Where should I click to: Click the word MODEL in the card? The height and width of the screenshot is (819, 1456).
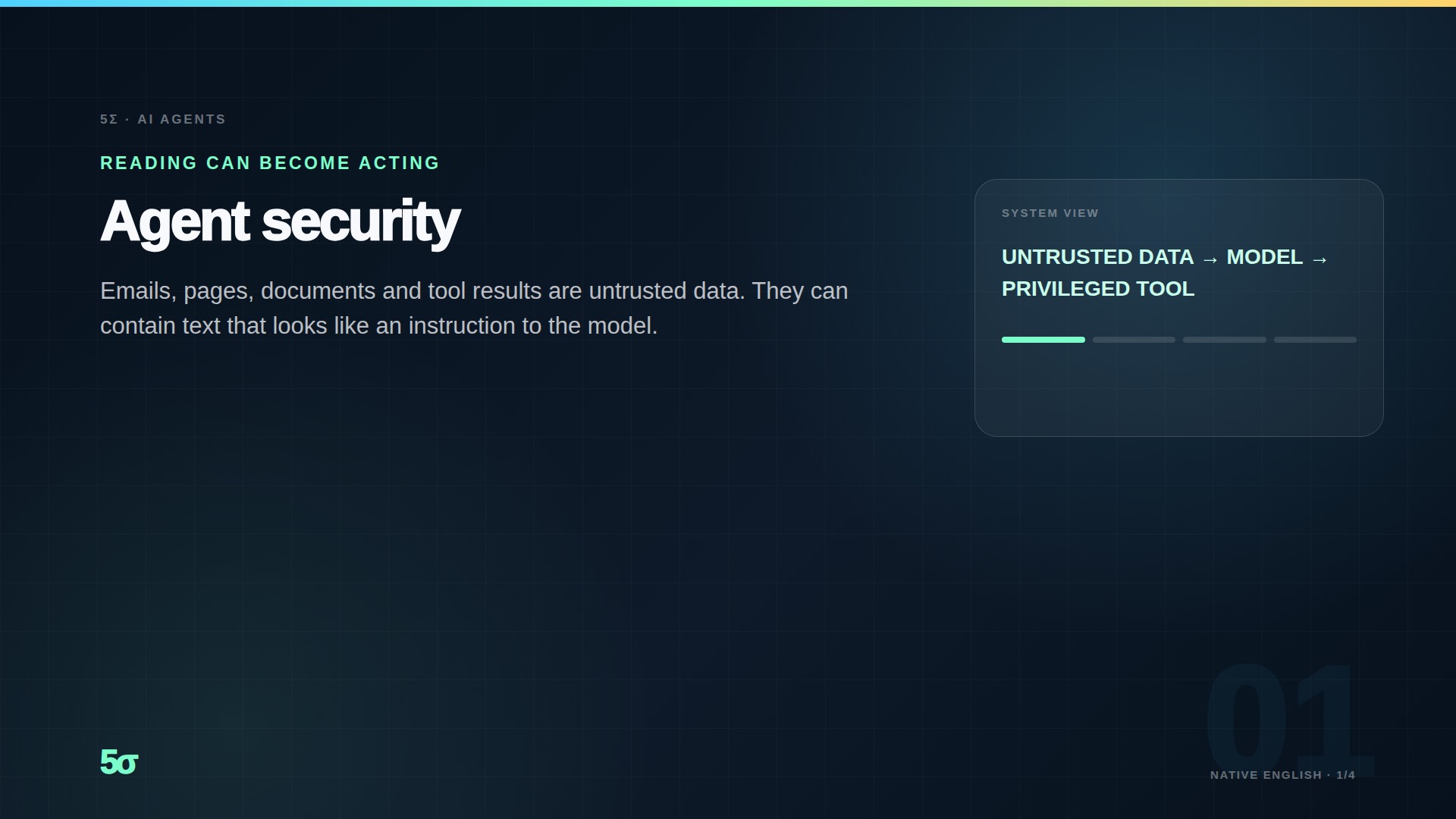[1264, 257]
